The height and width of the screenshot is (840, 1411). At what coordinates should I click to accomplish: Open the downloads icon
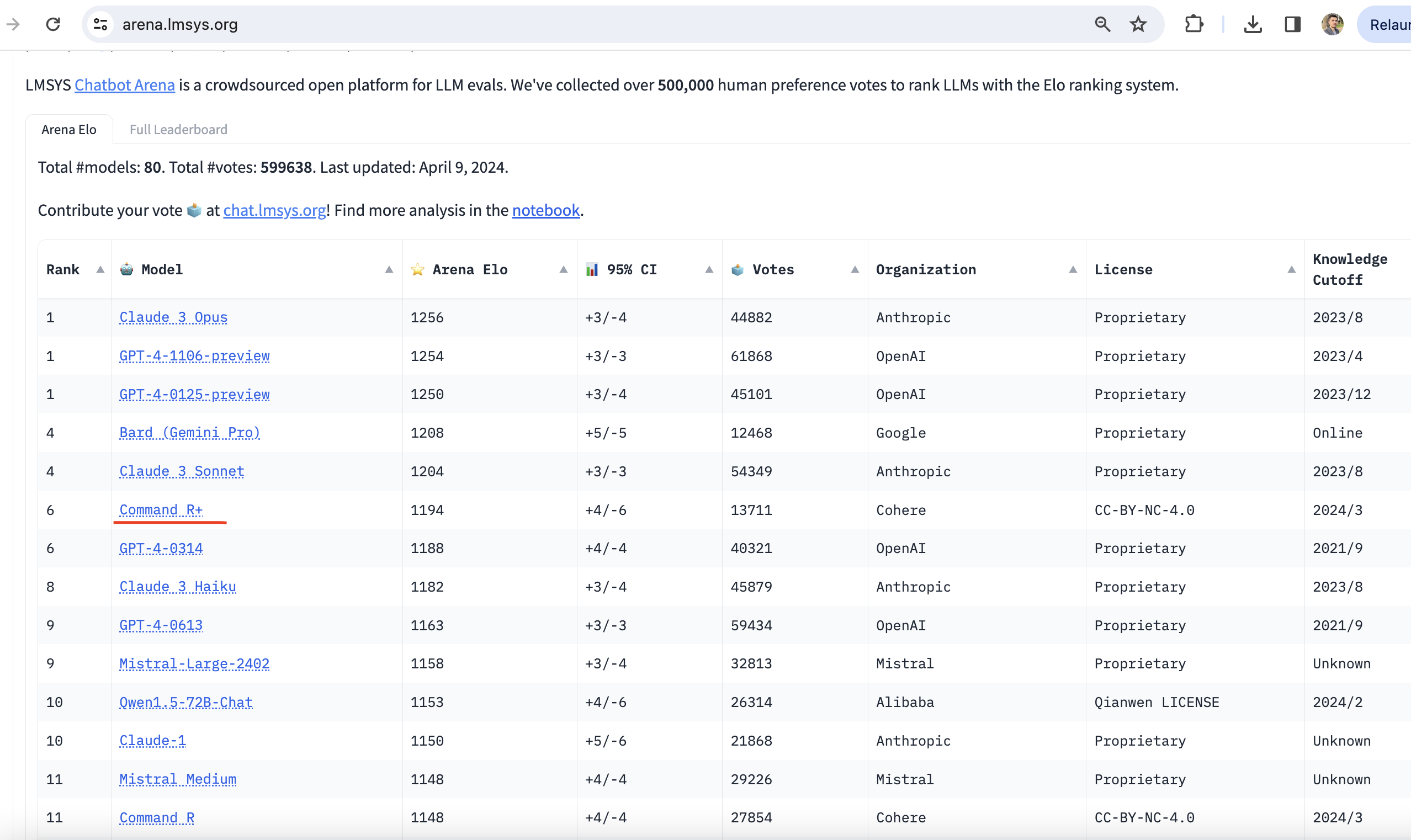pyautogui.click(x=1253, y=24)
